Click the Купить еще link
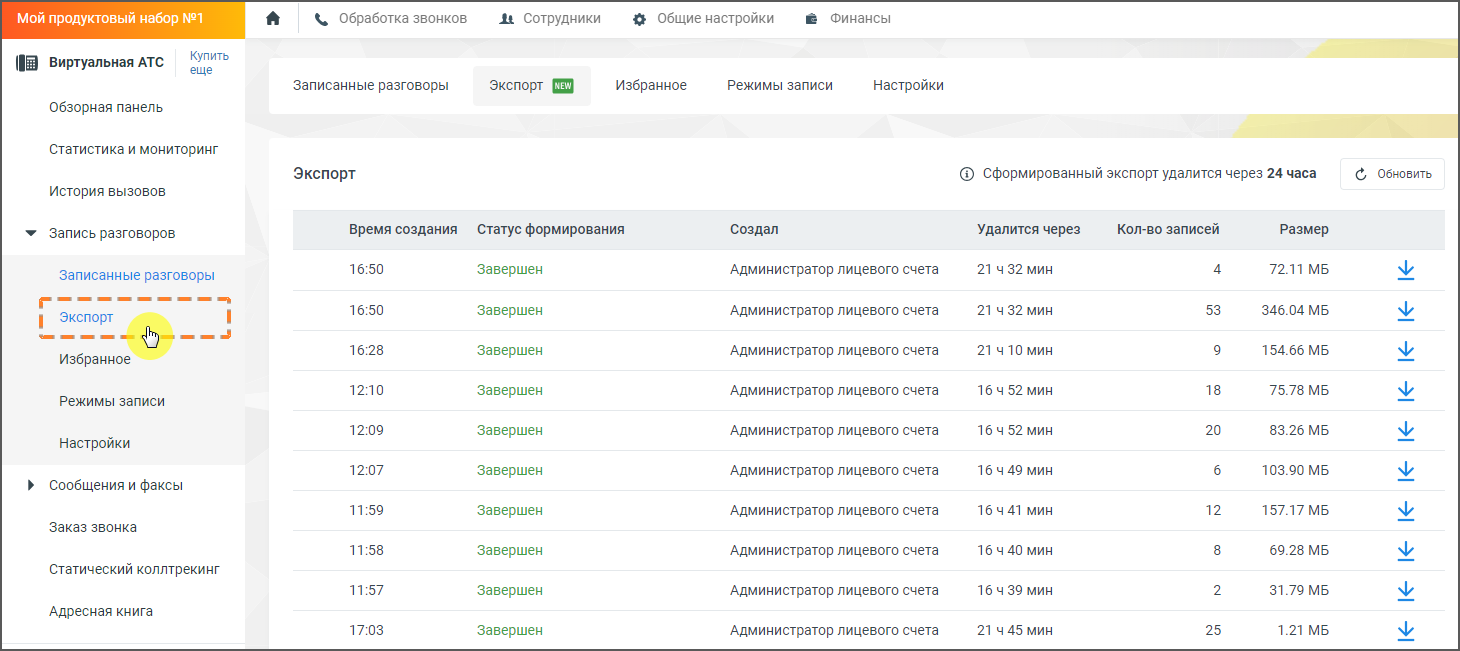The image size is (1460, 651). click(209, 63)
